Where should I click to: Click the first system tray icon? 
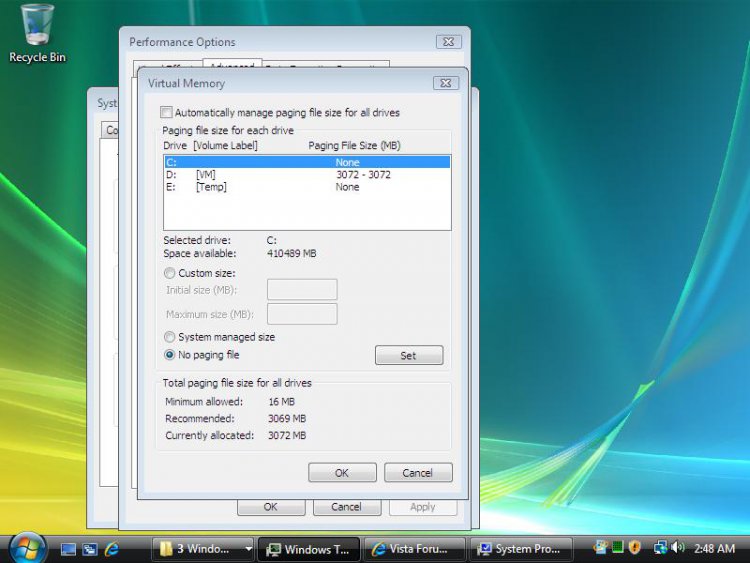tap(601, 547)
